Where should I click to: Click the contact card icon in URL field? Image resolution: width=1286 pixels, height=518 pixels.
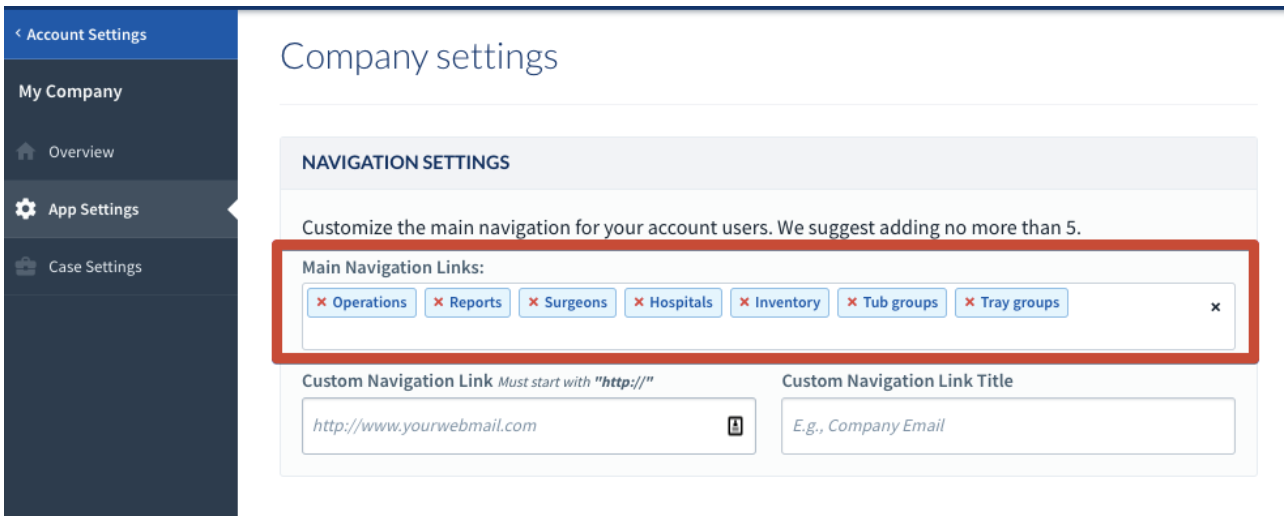tap(735, 426)
